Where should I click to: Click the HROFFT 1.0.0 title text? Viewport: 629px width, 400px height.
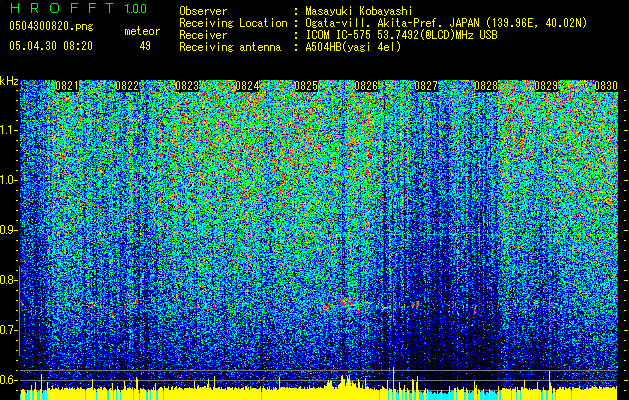(x=78, y=8)
